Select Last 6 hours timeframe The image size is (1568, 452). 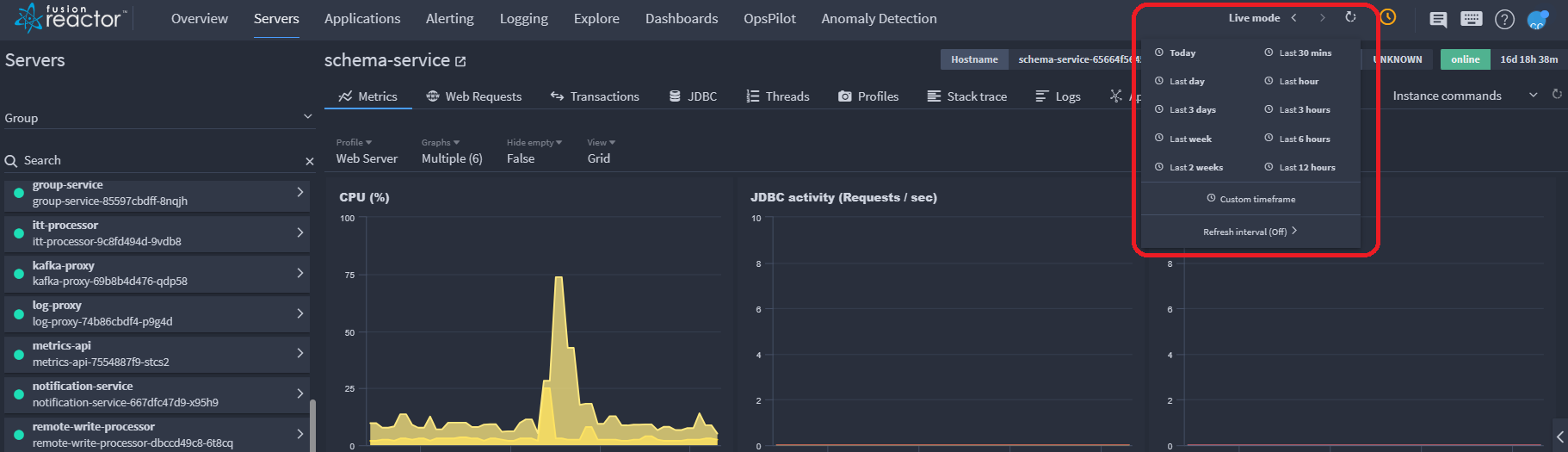1298,139
